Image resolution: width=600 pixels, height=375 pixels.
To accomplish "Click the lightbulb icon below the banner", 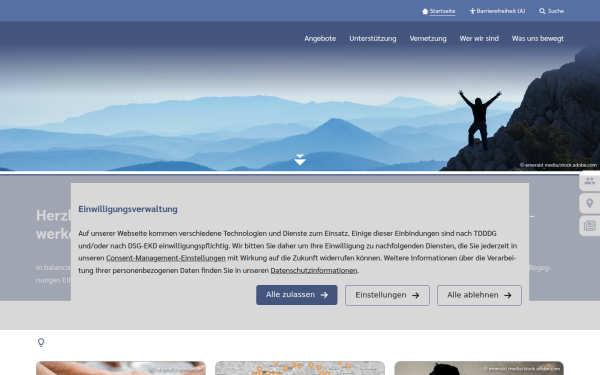I will click(x=41, y=342).
